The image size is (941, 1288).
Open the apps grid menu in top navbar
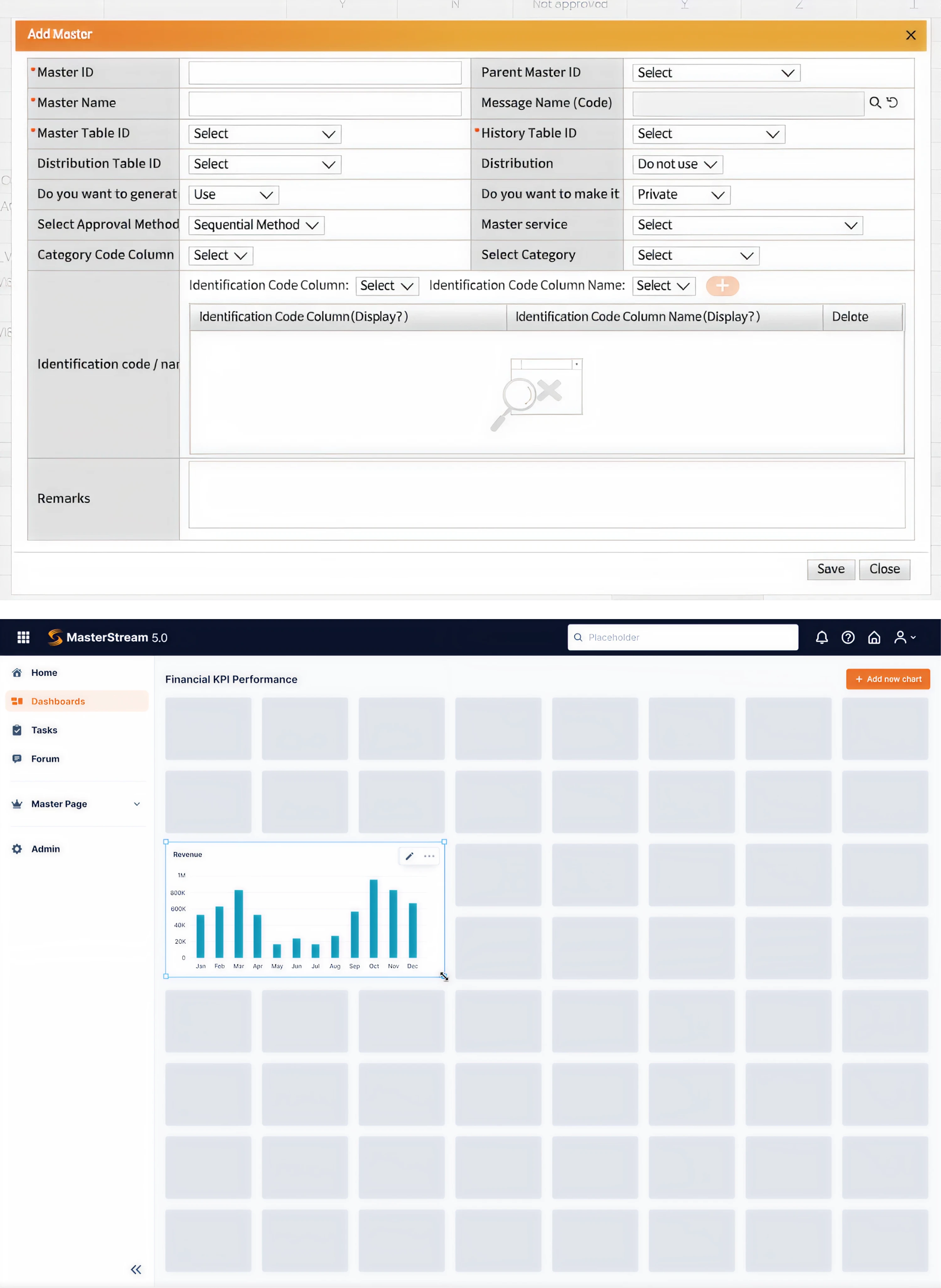(23, 638)
